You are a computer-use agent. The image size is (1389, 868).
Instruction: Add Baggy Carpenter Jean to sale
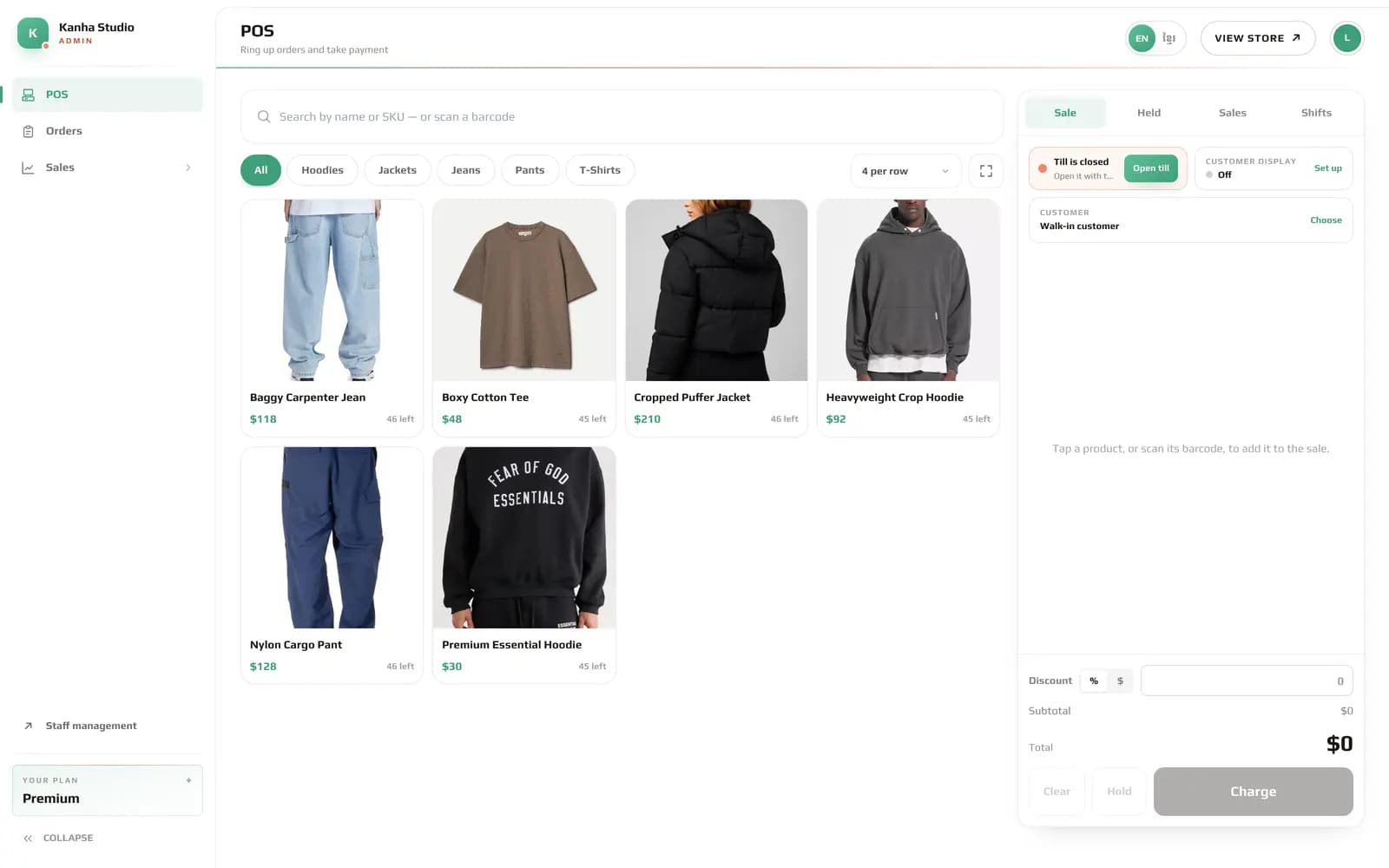point(332,318)
